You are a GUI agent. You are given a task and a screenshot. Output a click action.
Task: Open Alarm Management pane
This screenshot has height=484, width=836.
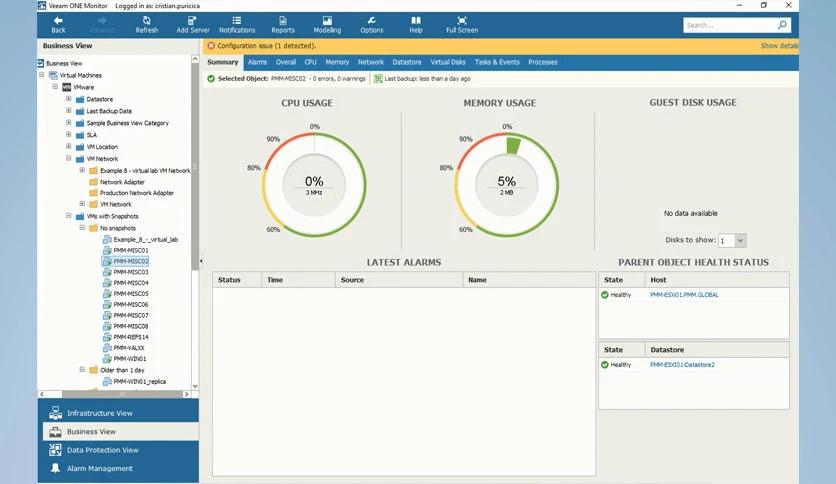118,468
